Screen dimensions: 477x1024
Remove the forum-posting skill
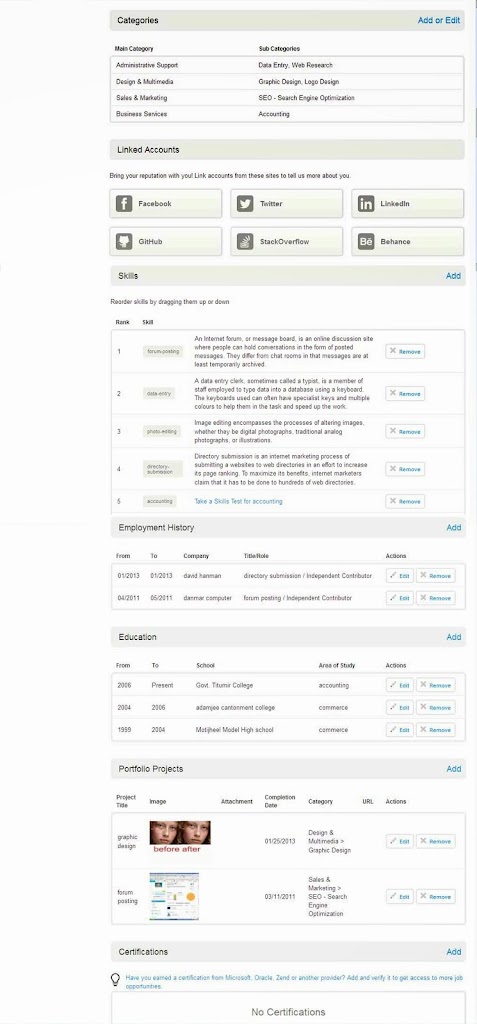click(405, 351)
